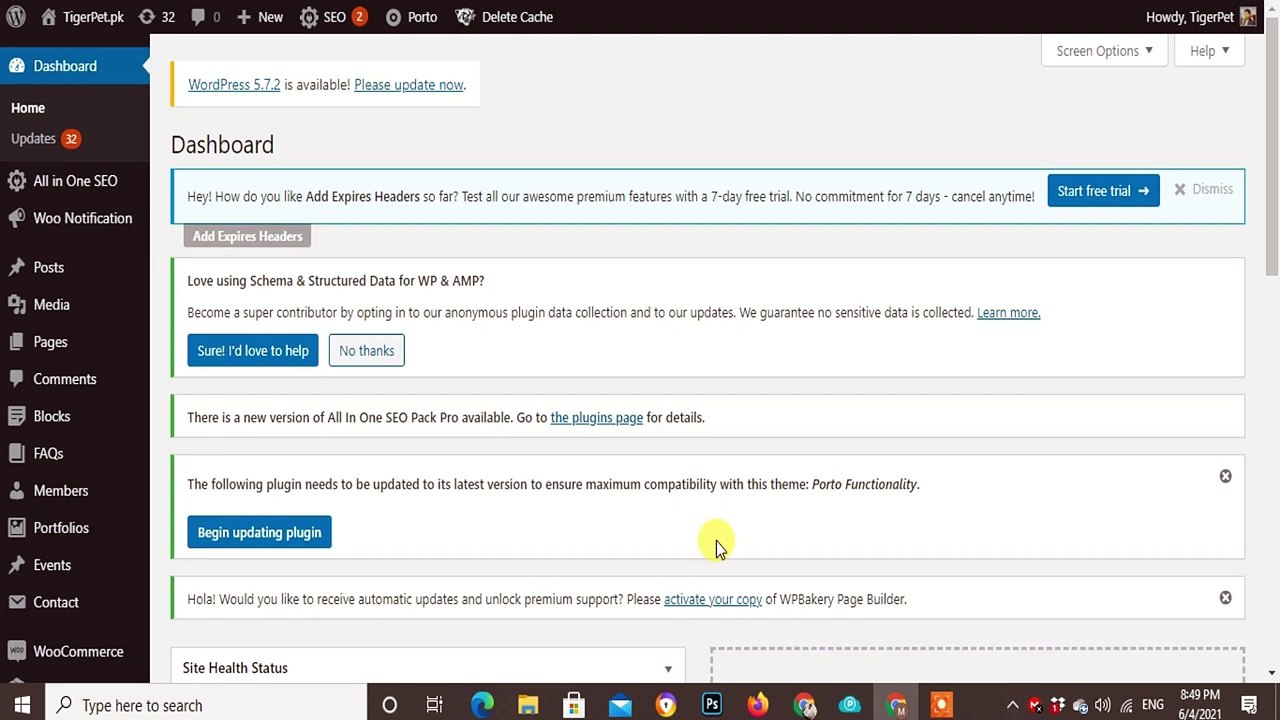Open the taskbar clock showing 8:49 PM
This screenshot has width=1280, height=720.
click(x=1199, y=705)
